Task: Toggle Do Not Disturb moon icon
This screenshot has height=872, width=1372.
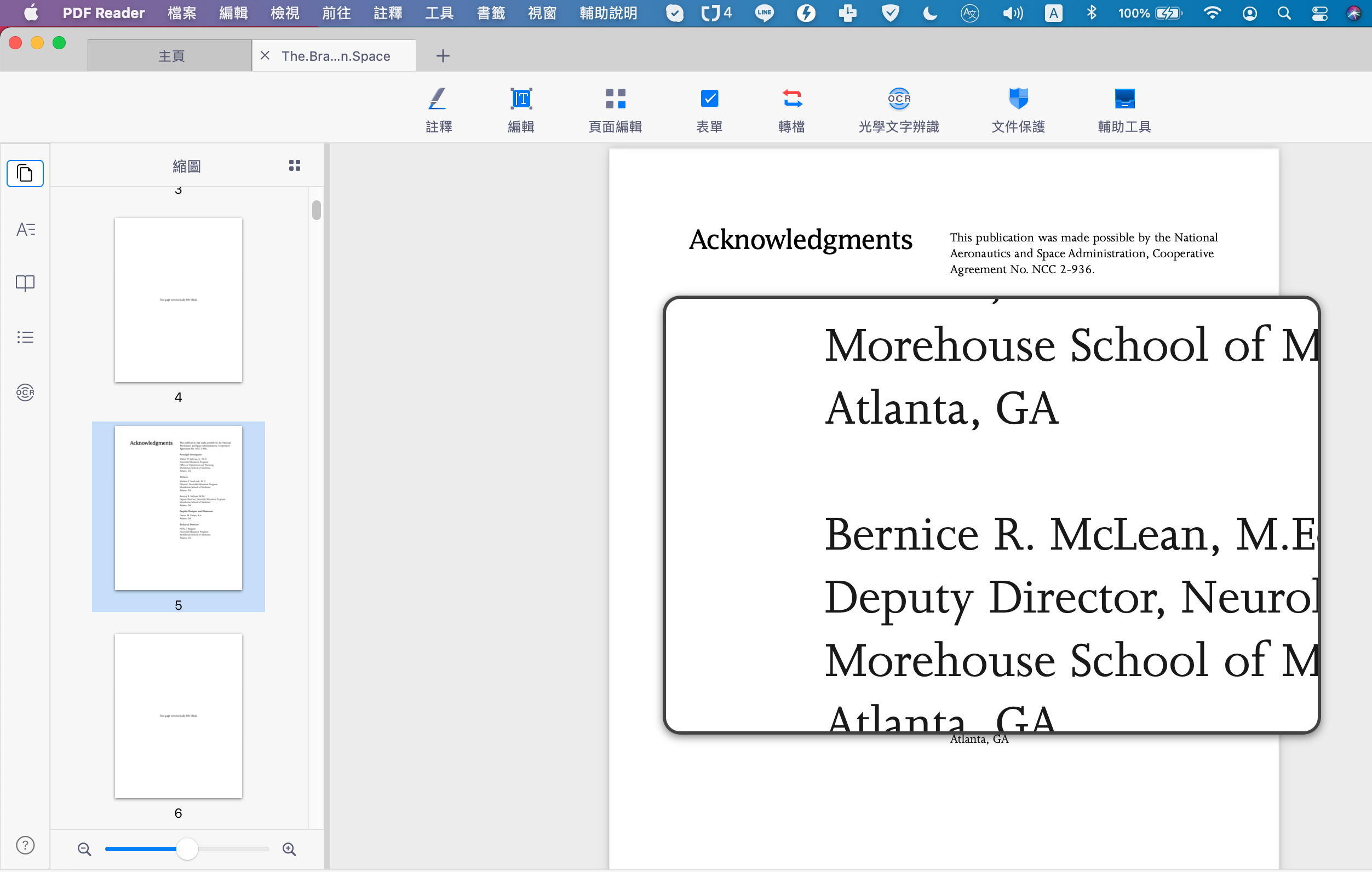Action: click(x=930, y=13)
